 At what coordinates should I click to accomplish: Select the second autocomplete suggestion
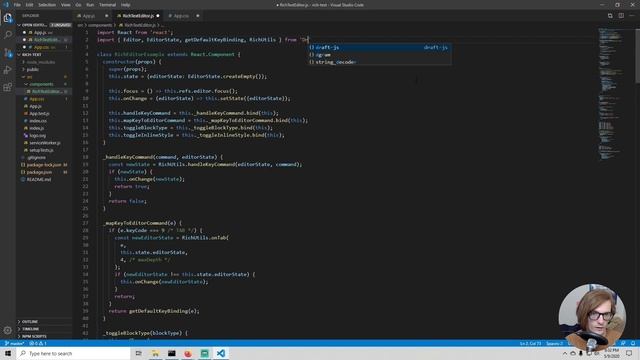tap(379, 55)
